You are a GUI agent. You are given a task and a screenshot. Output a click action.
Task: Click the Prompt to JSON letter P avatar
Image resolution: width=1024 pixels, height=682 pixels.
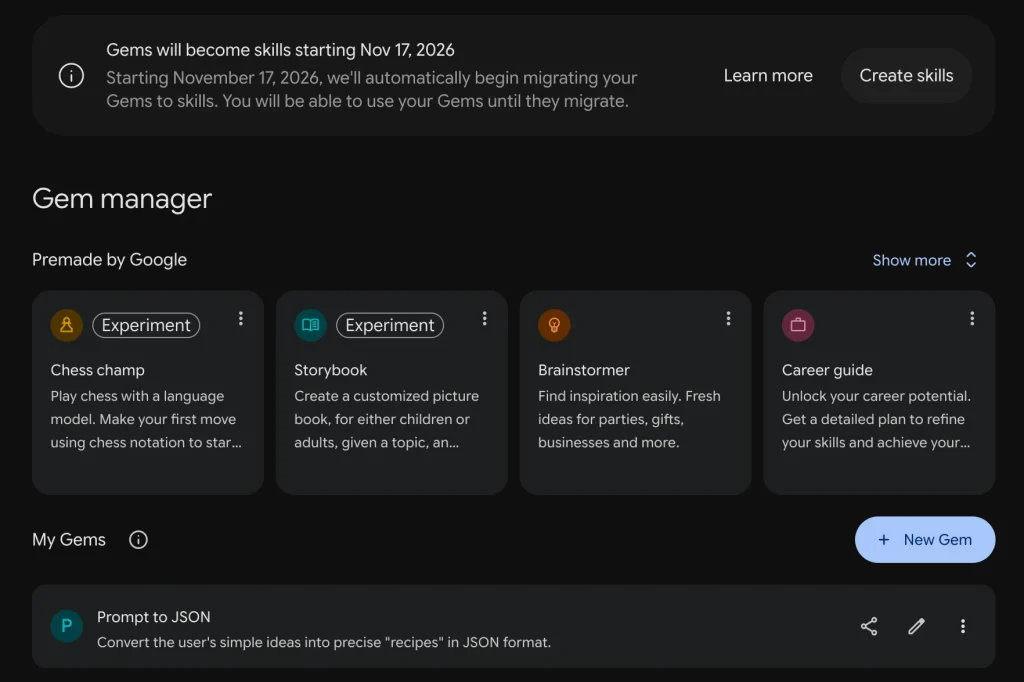[x=67, y=626]
